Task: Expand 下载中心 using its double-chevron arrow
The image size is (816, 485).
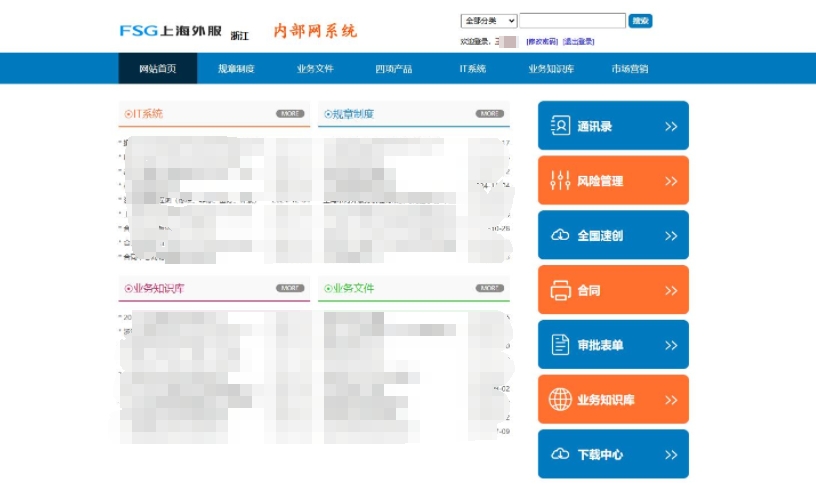Action: coord(670,454)
